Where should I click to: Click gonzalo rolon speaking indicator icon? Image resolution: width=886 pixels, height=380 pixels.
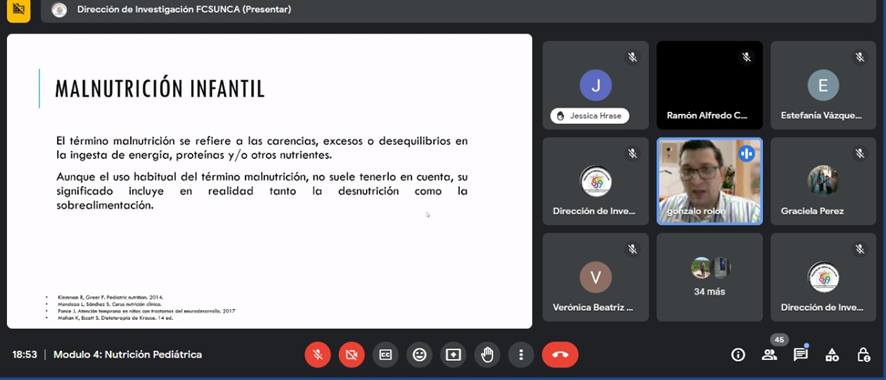coord(746,153)
